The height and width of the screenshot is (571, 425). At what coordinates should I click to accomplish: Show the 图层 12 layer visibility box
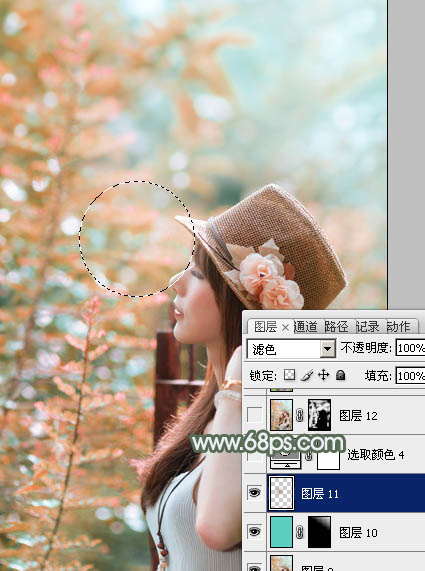tap(254, 415)
